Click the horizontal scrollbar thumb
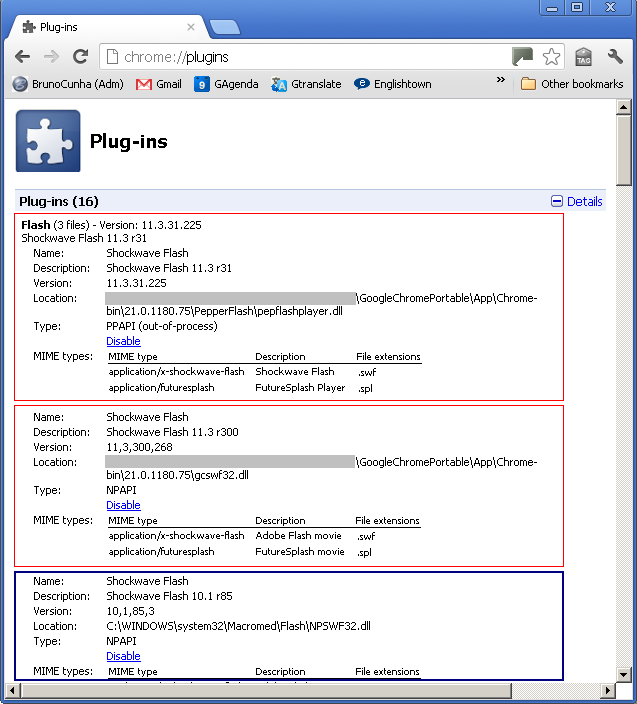 (x=266, y=690)
